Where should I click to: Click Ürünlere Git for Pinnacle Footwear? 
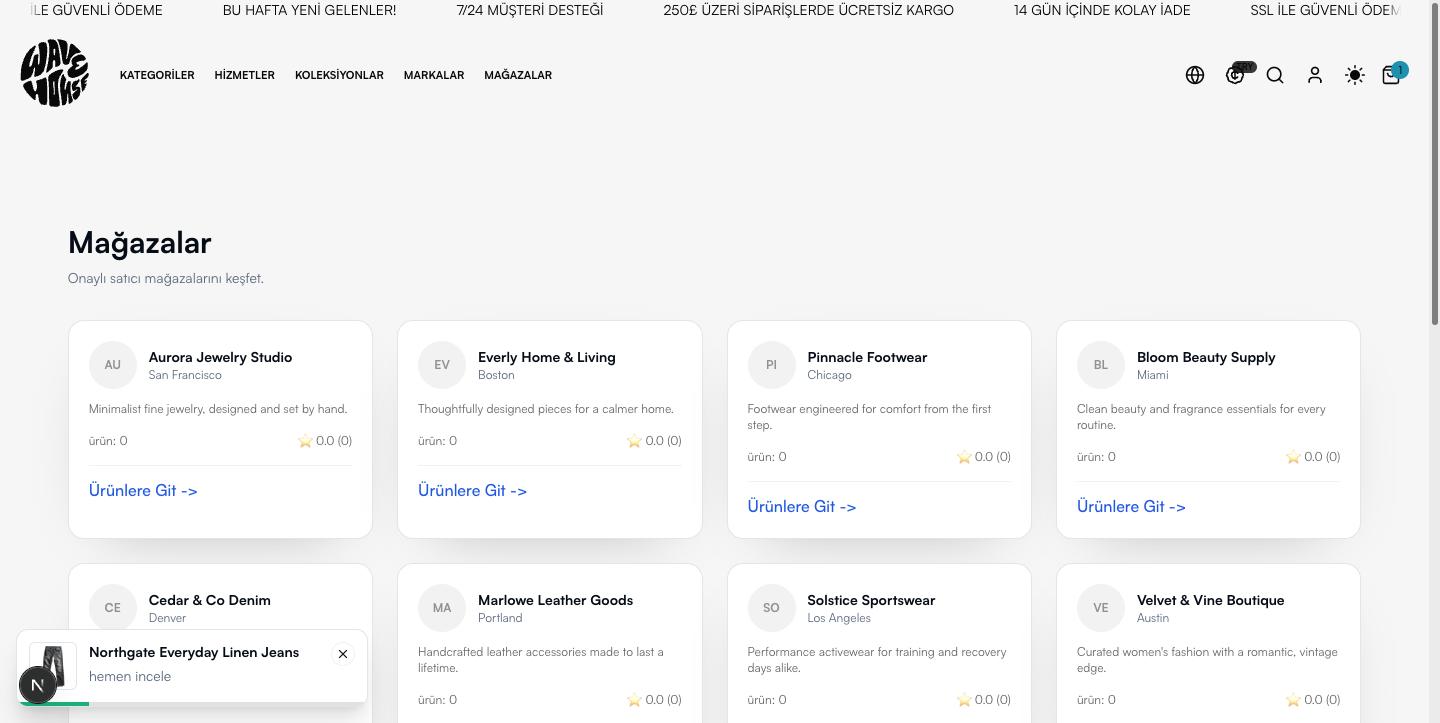click(802, 506)
